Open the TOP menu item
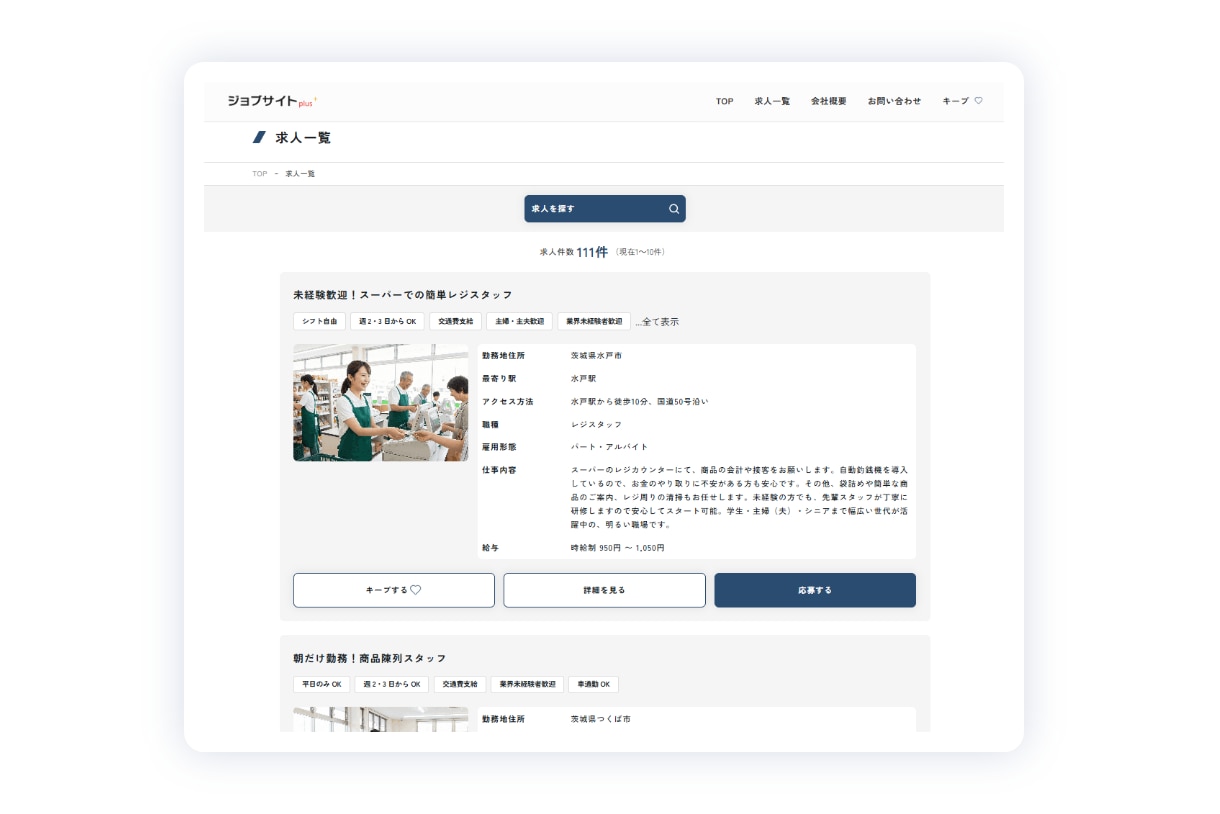This screenshot has height=814, width=1220. coord(724,101)
